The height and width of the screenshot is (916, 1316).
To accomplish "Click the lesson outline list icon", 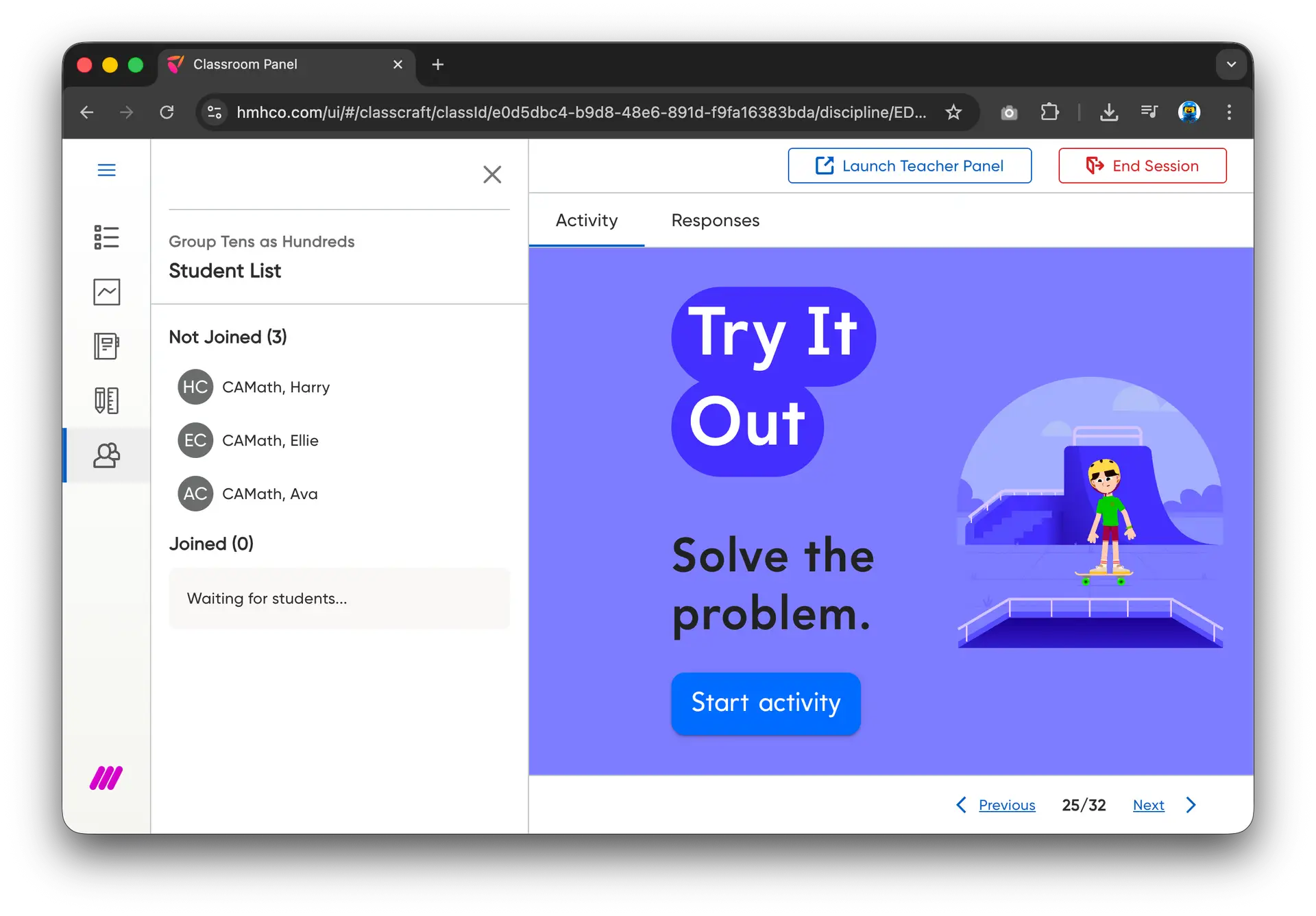I will pos(106,237).
